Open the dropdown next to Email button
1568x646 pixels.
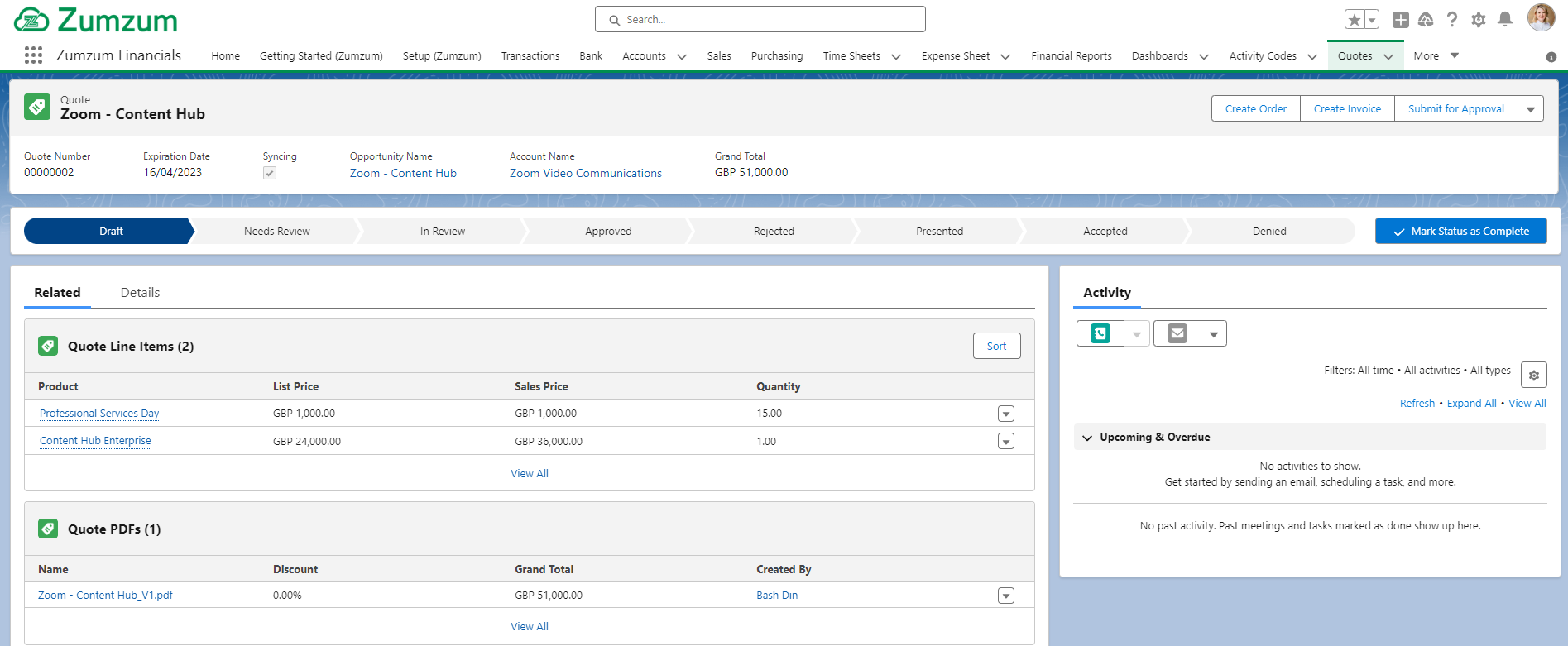click(x=1214, y=334)
